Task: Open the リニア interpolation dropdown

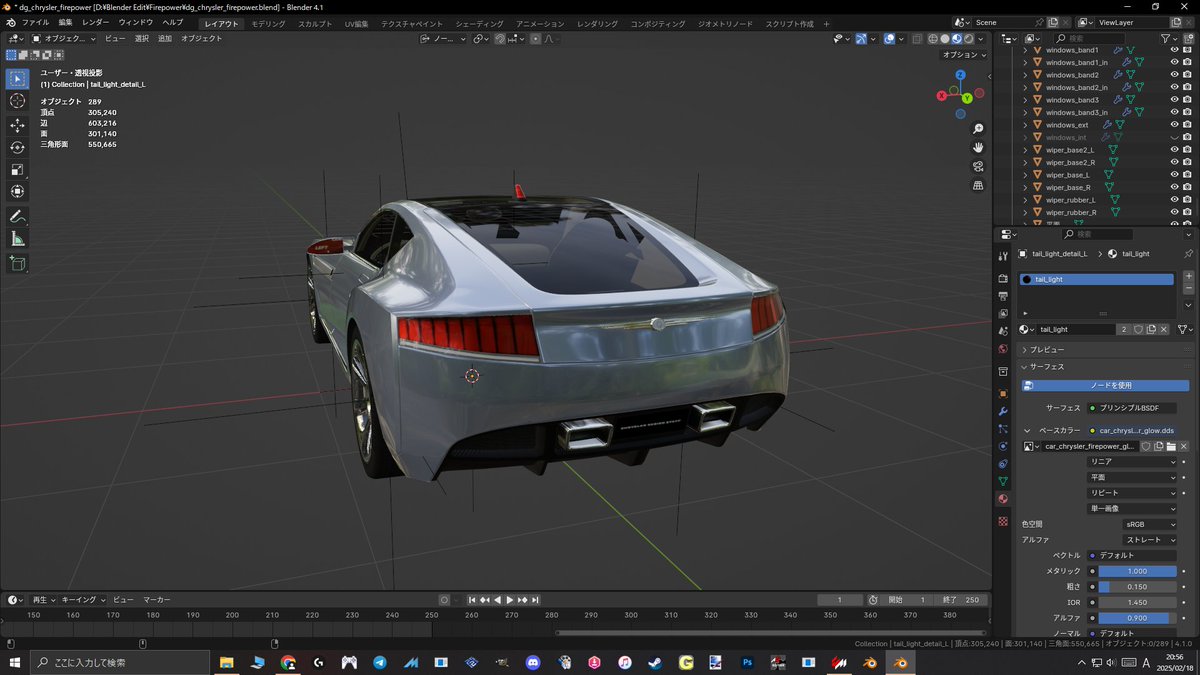Action: coord(1132,462)
